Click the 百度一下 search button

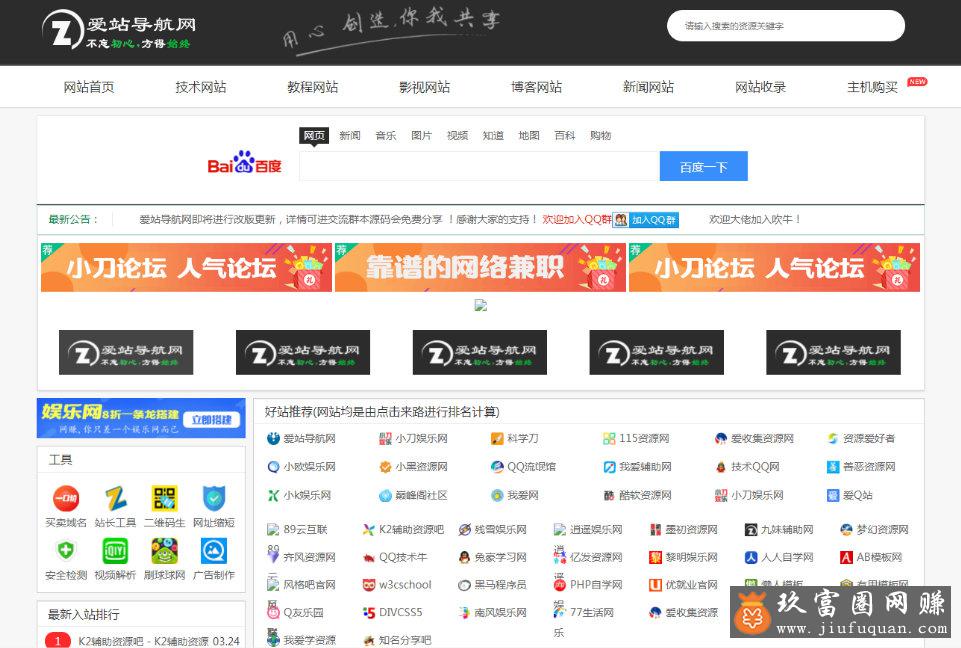(x=704, y=167)
